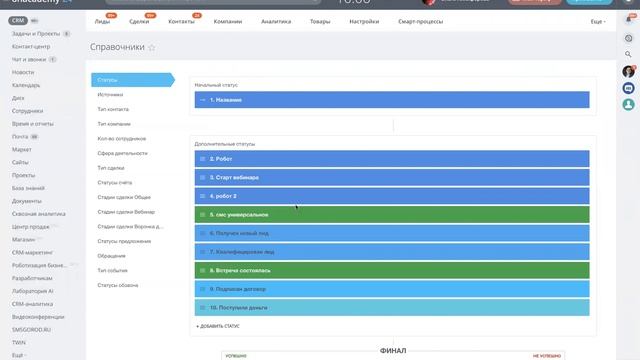Add Справочники page to favorites with star

pos(151,47)
